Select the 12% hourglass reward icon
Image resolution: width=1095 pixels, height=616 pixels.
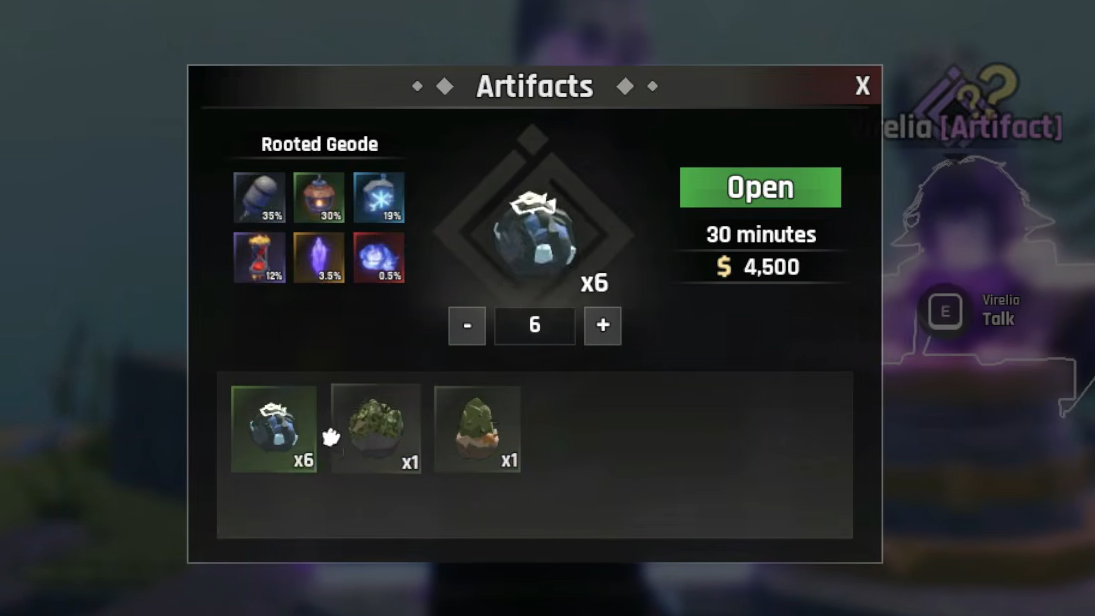coord(259,258)
